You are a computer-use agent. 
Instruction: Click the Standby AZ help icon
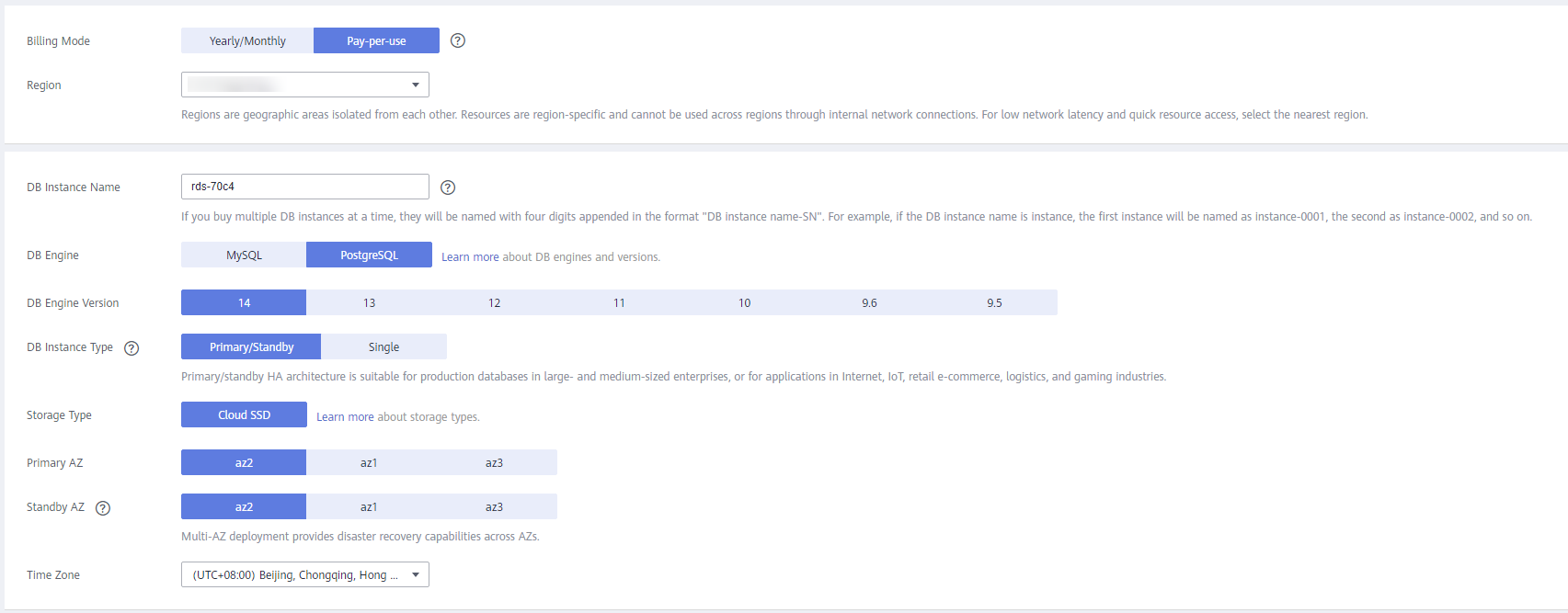pyautogui.click(x=103, y=508)
